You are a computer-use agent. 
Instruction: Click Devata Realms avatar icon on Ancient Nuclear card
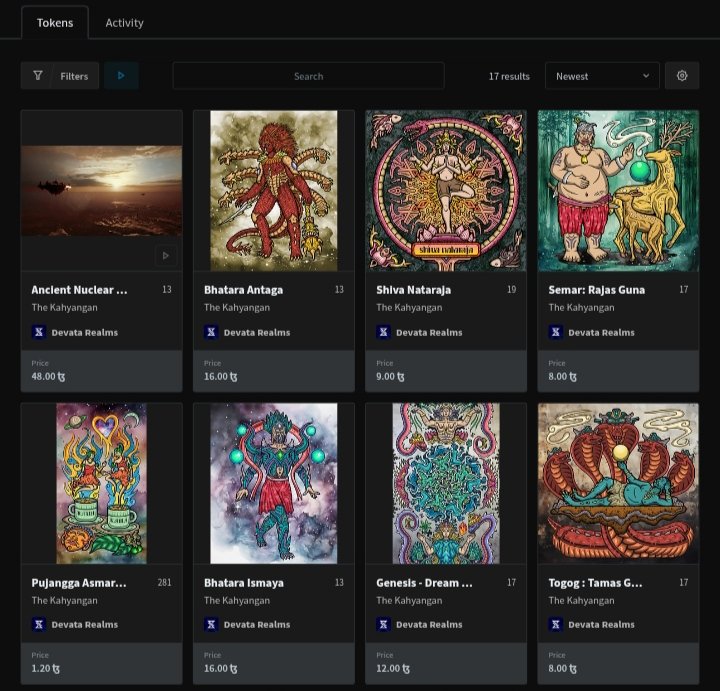point(39,332)
